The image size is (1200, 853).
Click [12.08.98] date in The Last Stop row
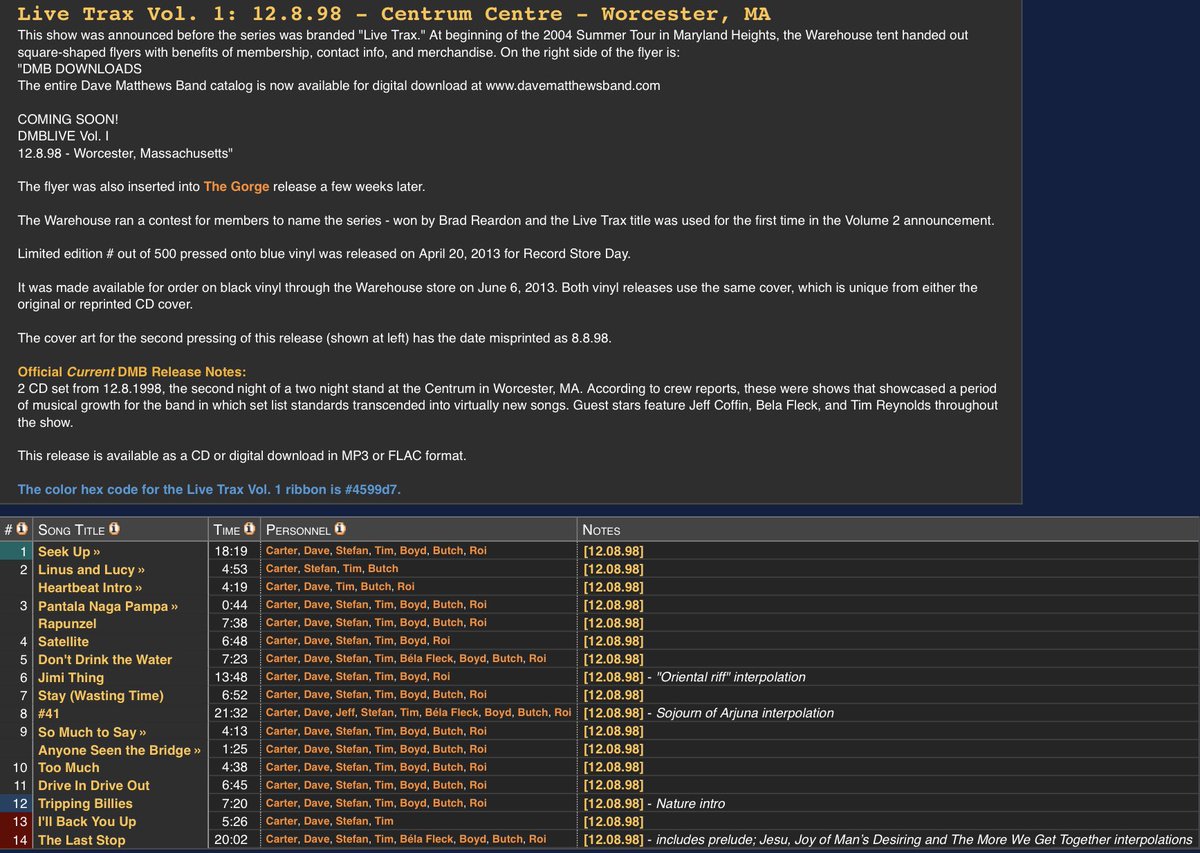613,840
